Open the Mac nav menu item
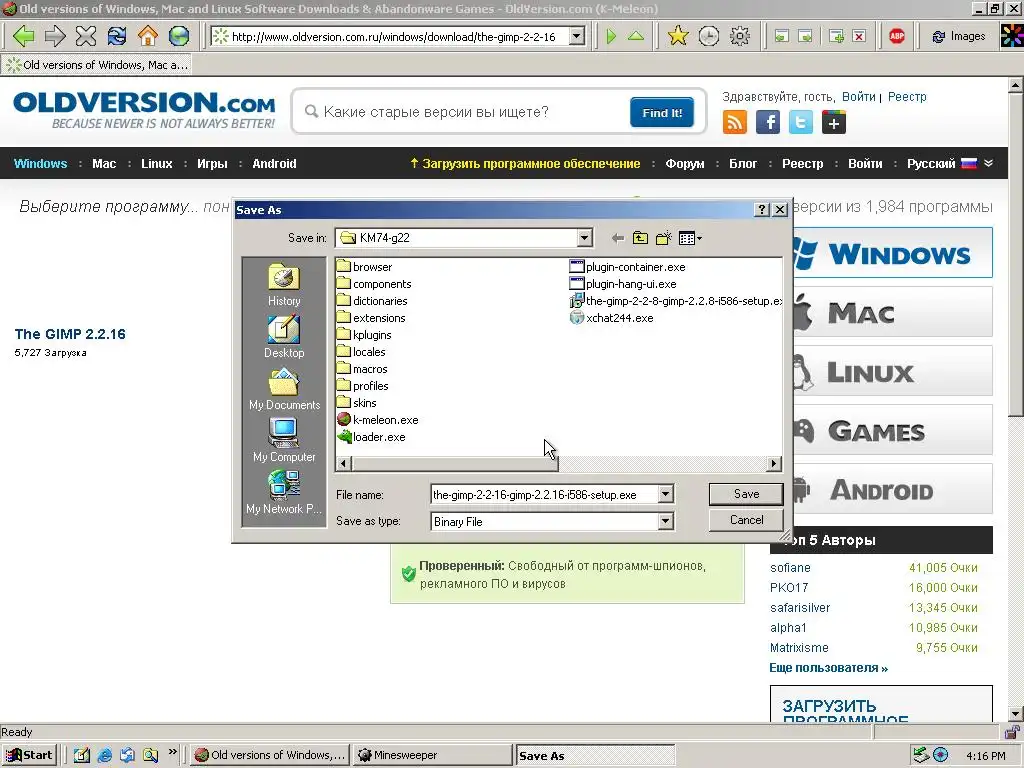 104,163
